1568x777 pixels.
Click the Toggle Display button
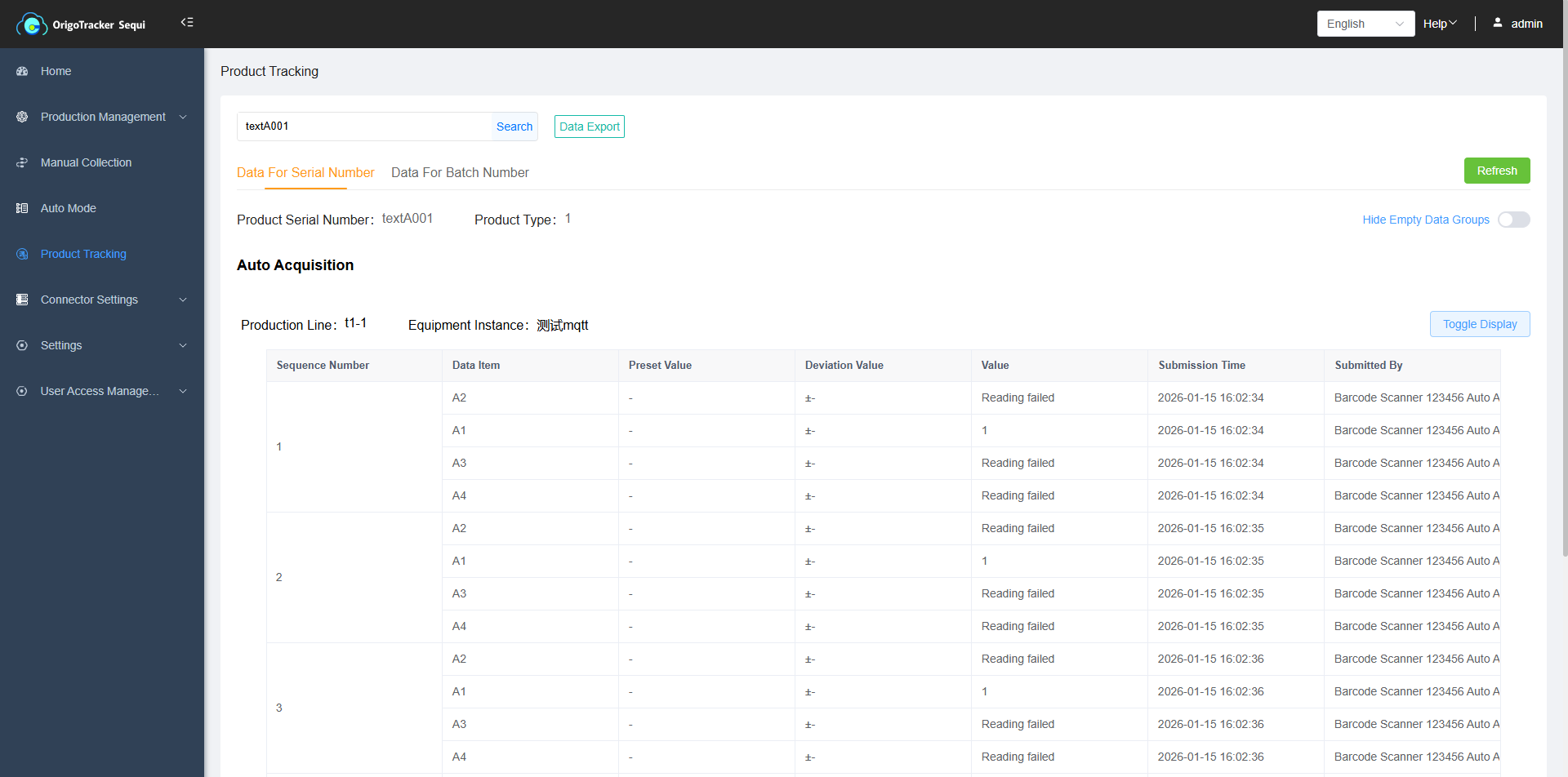click(1479, 325)
